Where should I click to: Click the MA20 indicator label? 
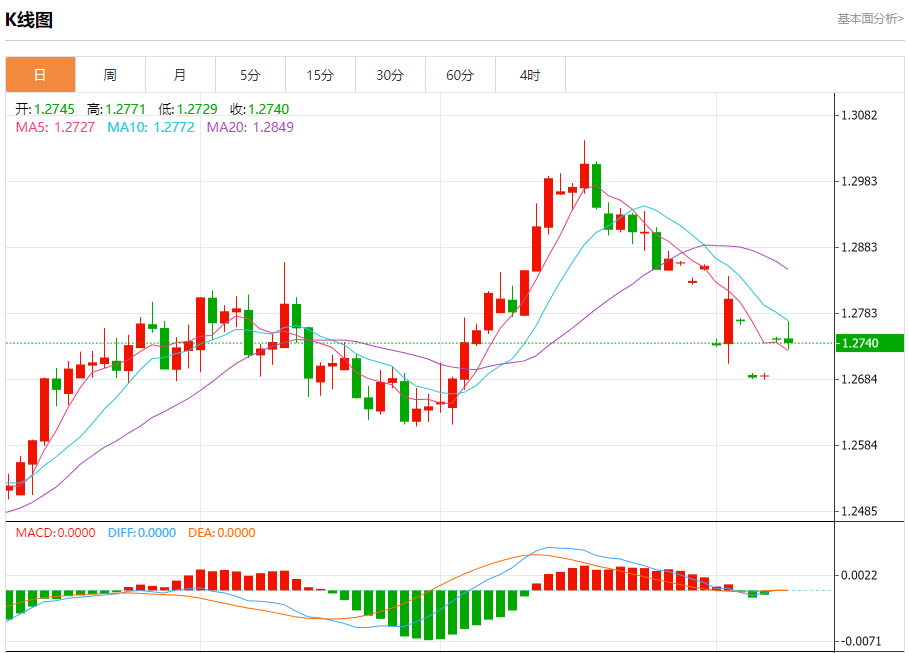point(250,127)
